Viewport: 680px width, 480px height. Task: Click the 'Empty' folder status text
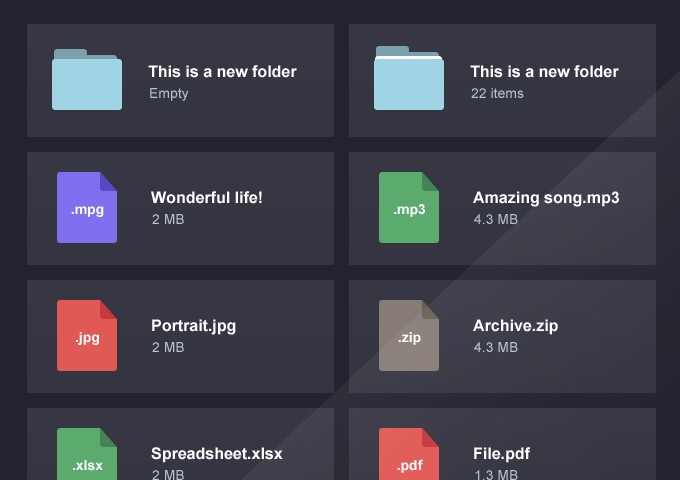pyautogui.click(x=169, y=94)
